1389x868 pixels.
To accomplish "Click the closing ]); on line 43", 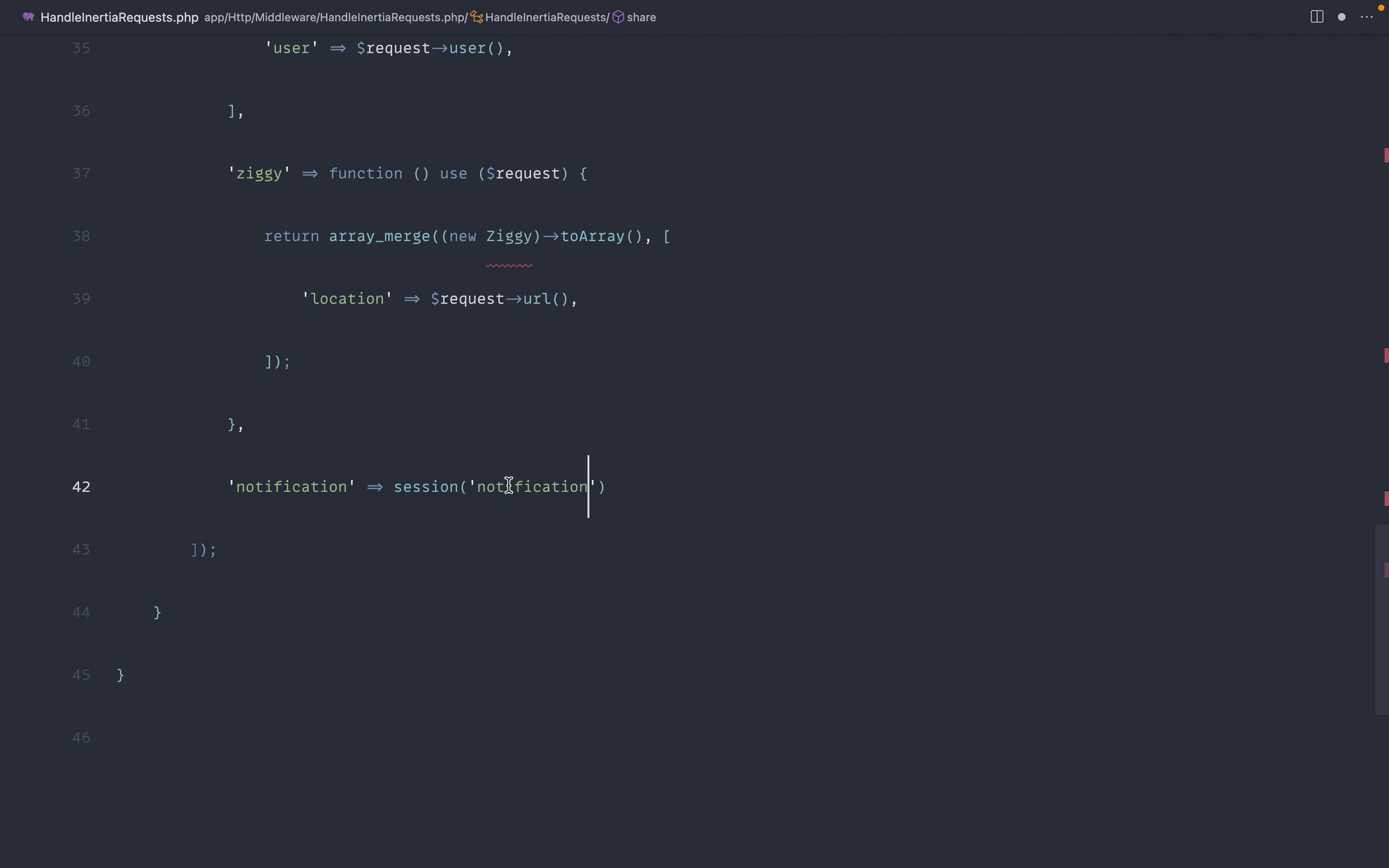I will pyautogui.click(x=204, y=550).
